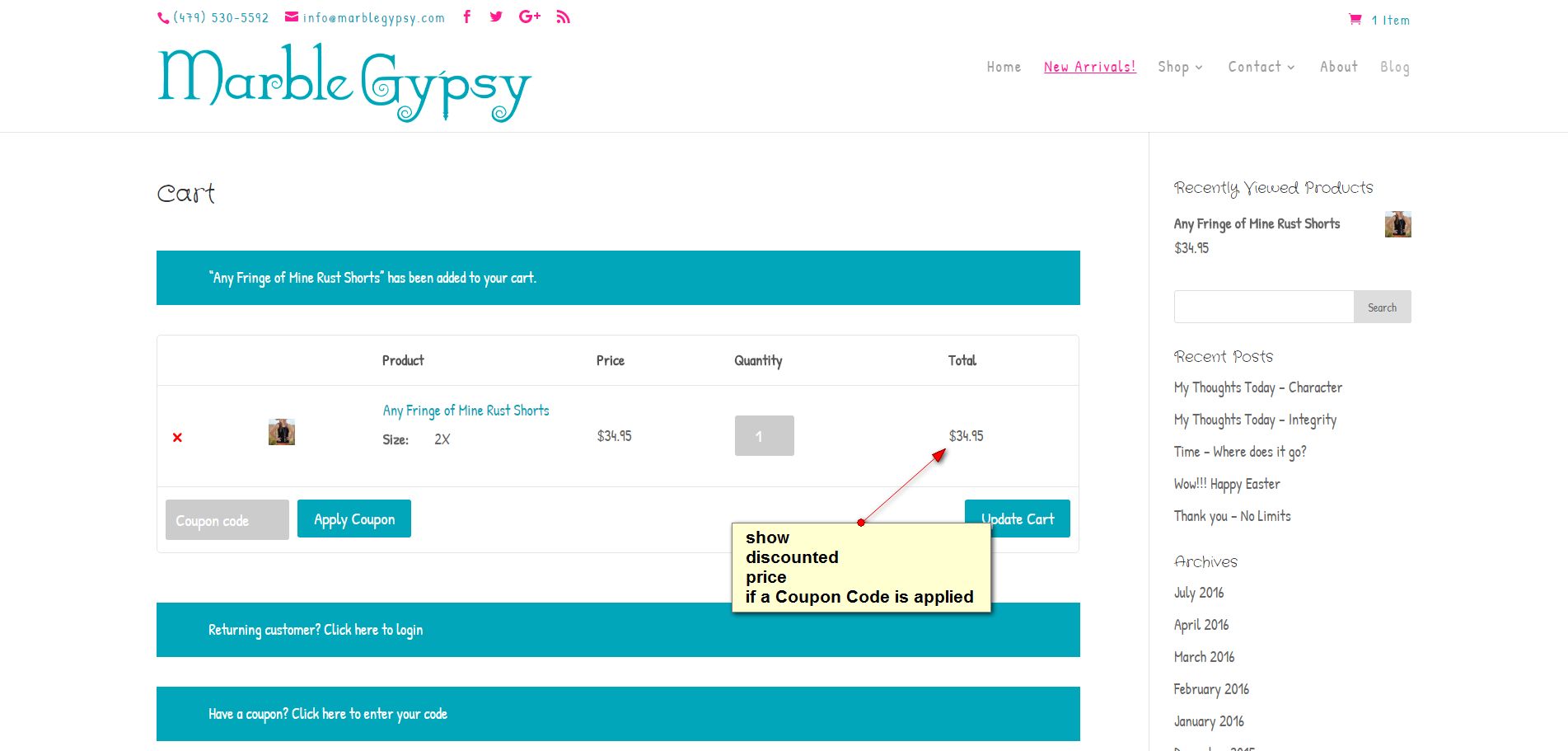
Task: Click the Marble Gypsy logo
Action: coord(344,83)
